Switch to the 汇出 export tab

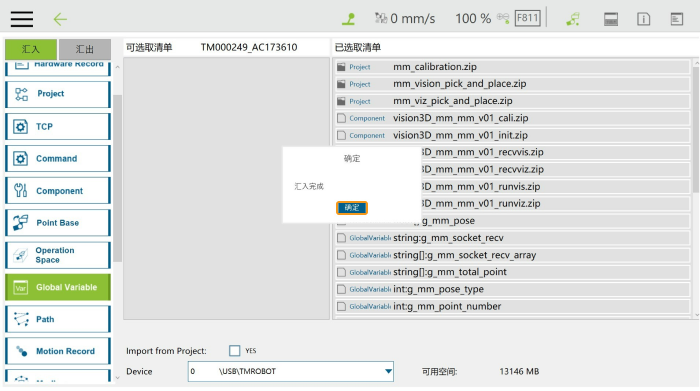pos(85,49)
